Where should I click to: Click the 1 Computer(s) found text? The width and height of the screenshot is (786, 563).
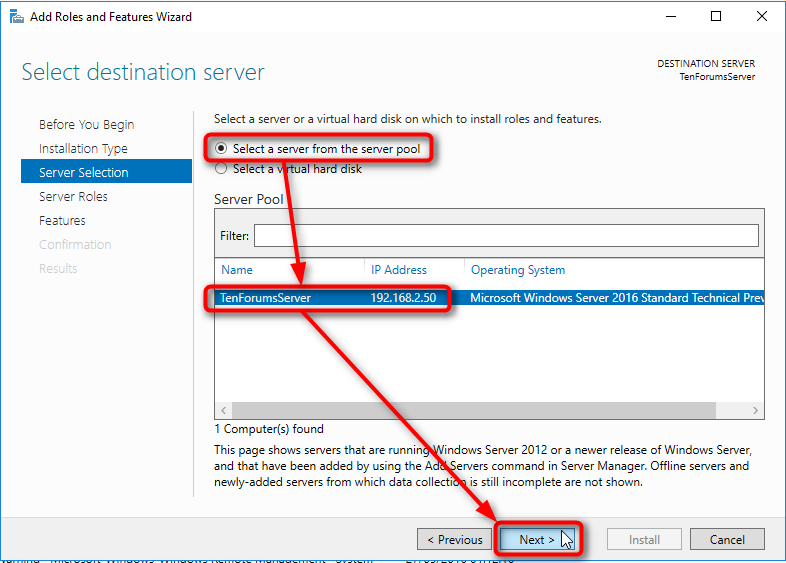[269, 429]
